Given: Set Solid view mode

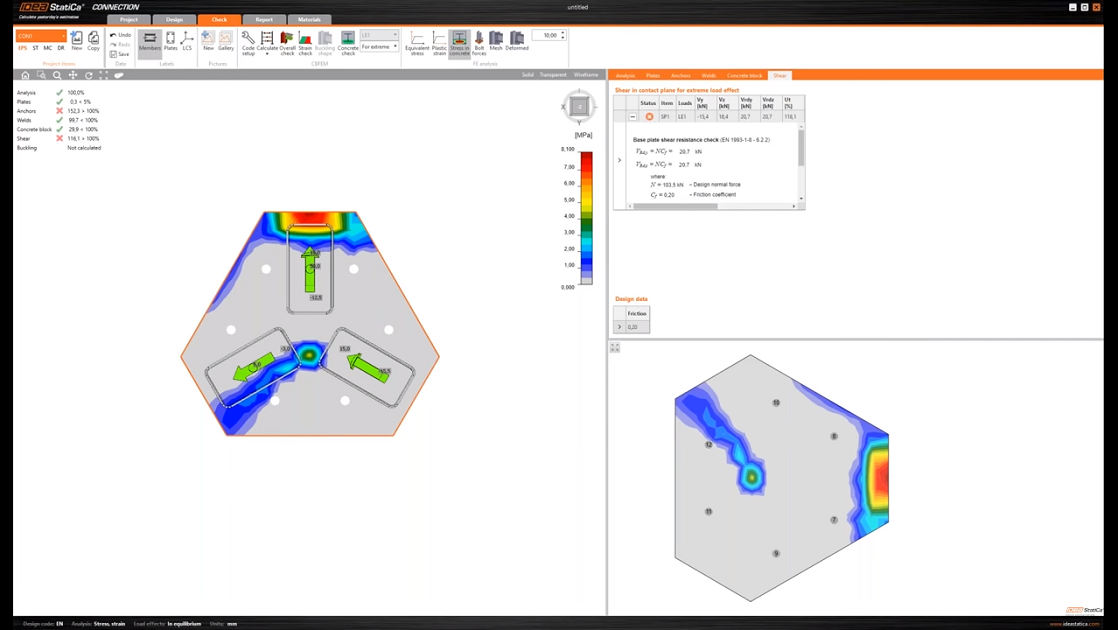Looking at the screenshot, I should click(528, 75).
